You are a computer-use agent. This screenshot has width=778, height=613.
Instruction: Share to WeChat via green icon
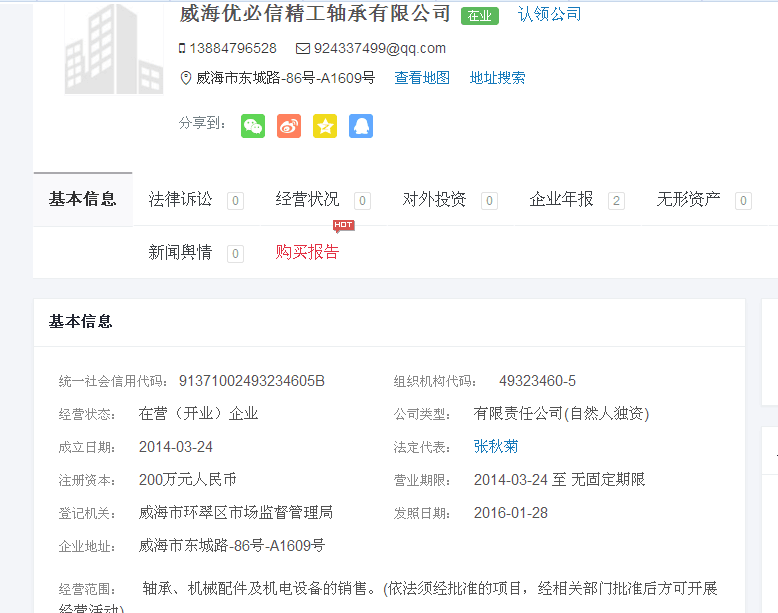[x=253, y=126]
